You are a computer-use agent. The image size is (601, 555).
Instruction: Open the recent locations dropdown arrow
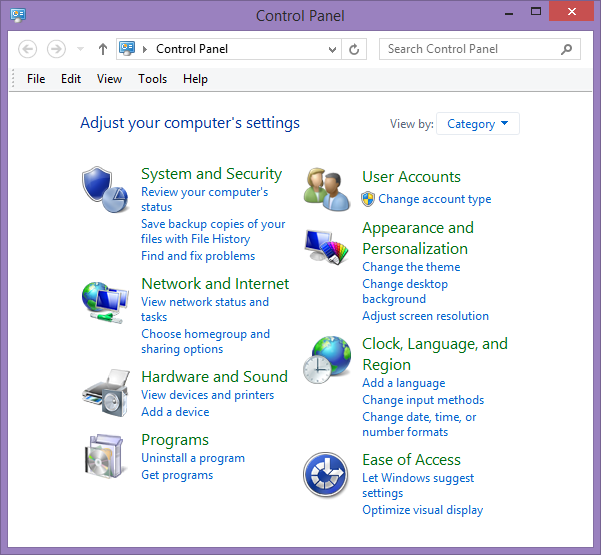pyautogui.click(x=80, y=49)
